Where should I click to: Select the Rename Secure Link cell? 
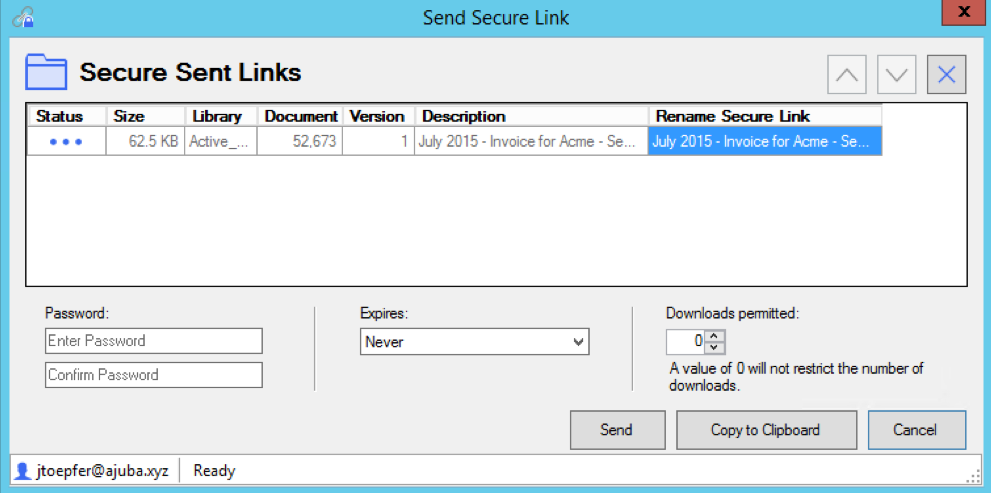764,142
